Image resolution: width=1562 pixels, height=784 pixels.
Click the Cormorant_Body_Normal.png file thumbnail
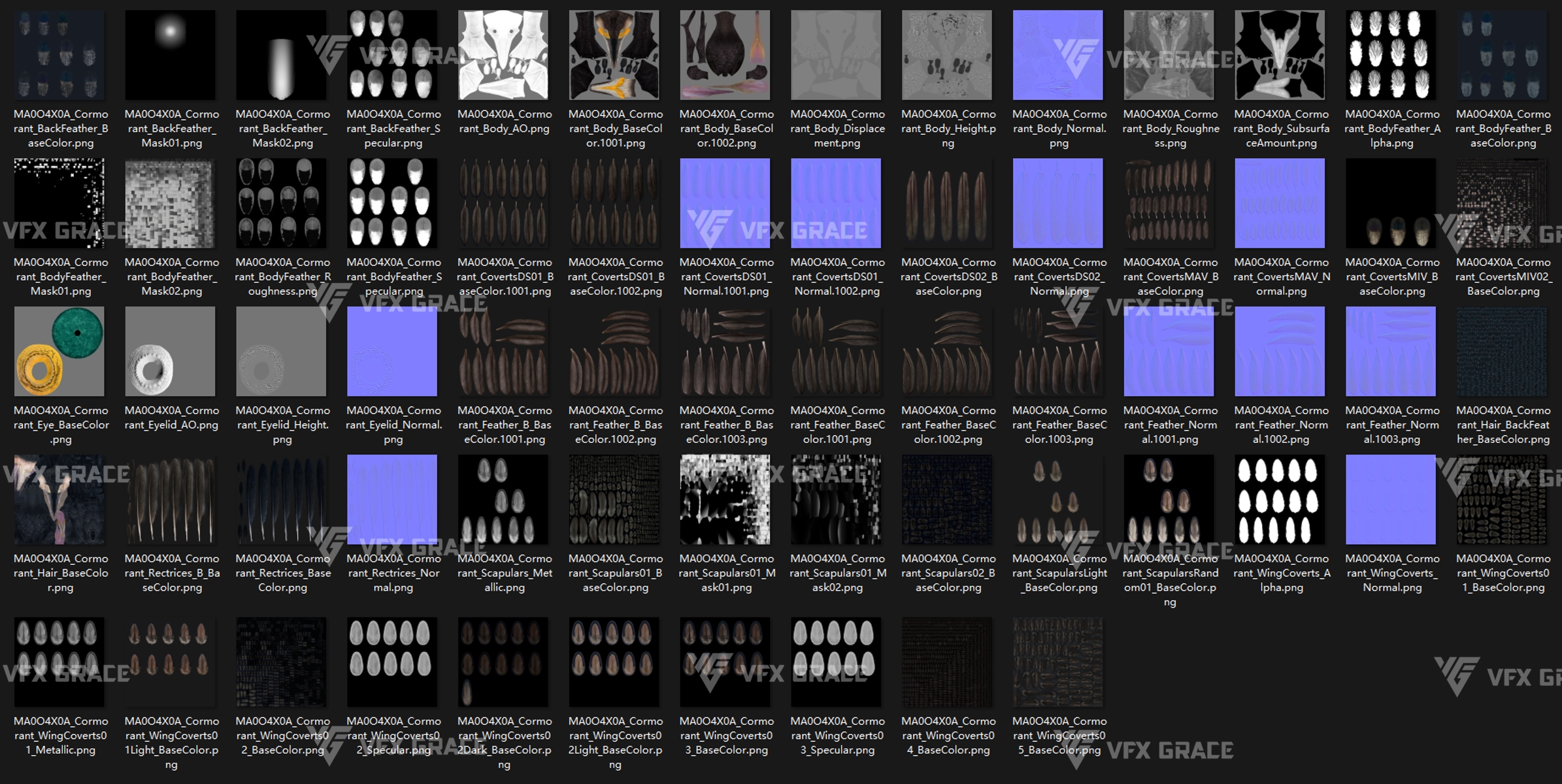[x=1057, y=55]
